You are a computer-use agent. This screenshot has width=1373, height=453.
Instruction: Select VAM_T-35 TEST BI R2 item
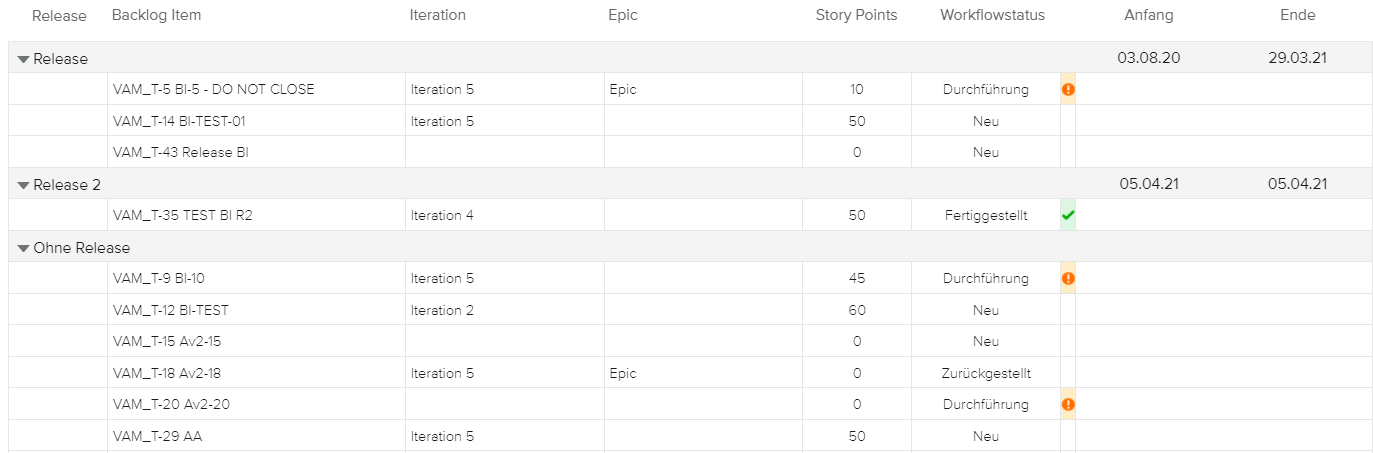(176, 216)
